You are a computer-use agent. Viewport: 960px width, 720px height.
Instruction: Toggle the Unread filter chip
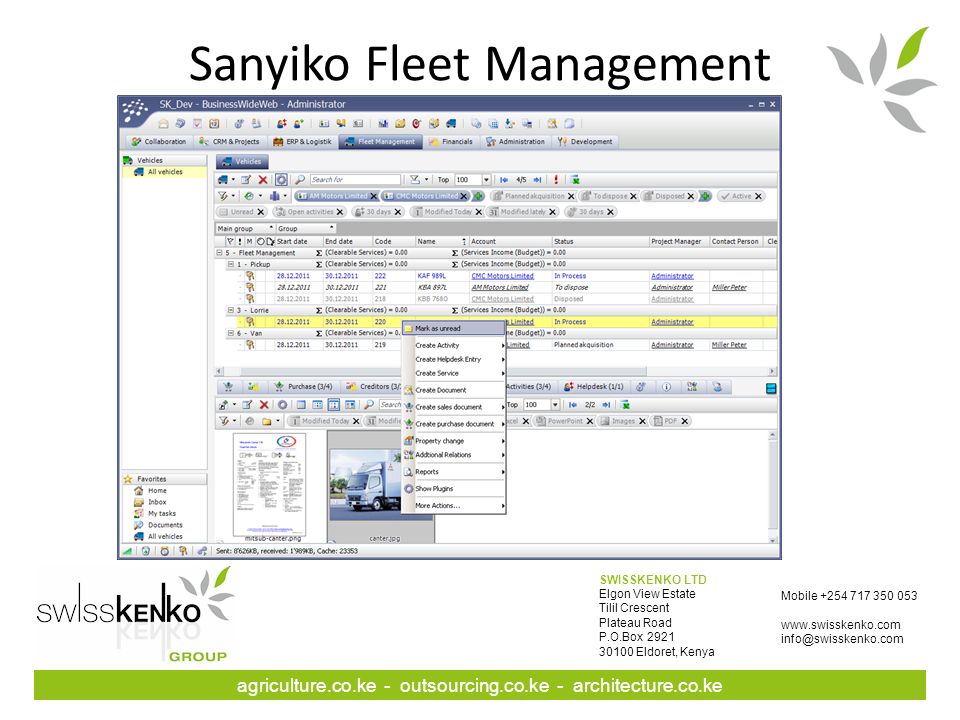pos(241,212)
